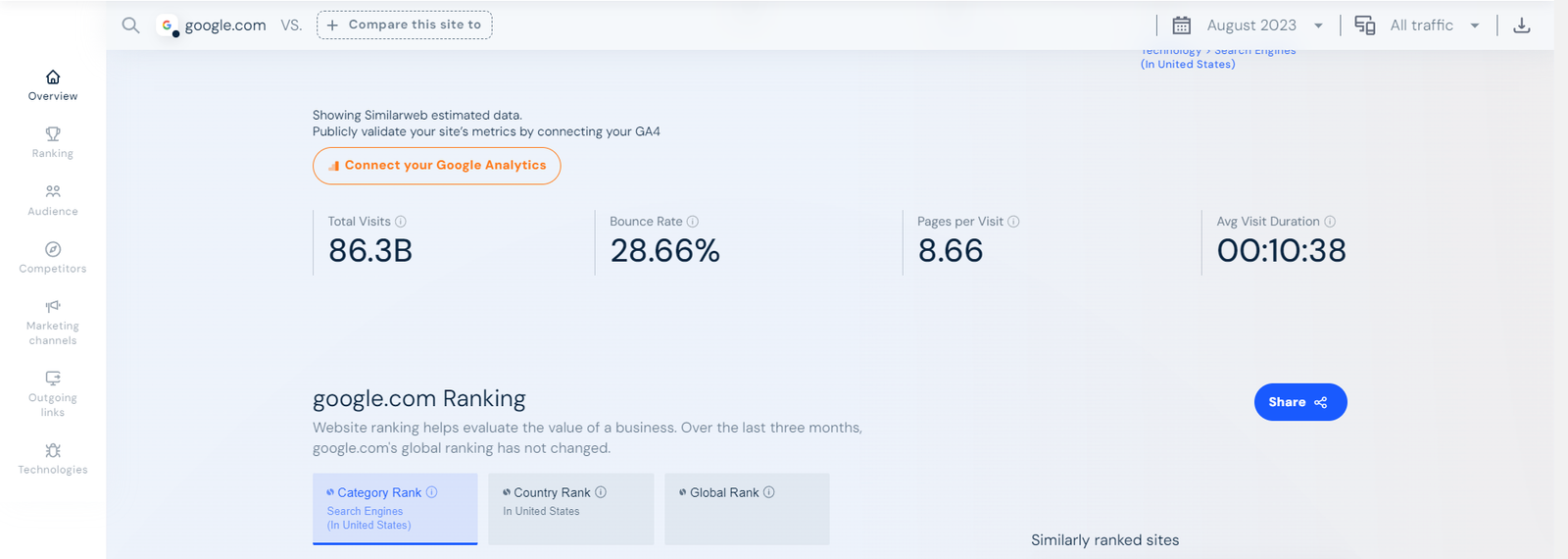Select the 00:10:38 duration value
This screenshot has height=559, width=1568.
click(1282, 251)
